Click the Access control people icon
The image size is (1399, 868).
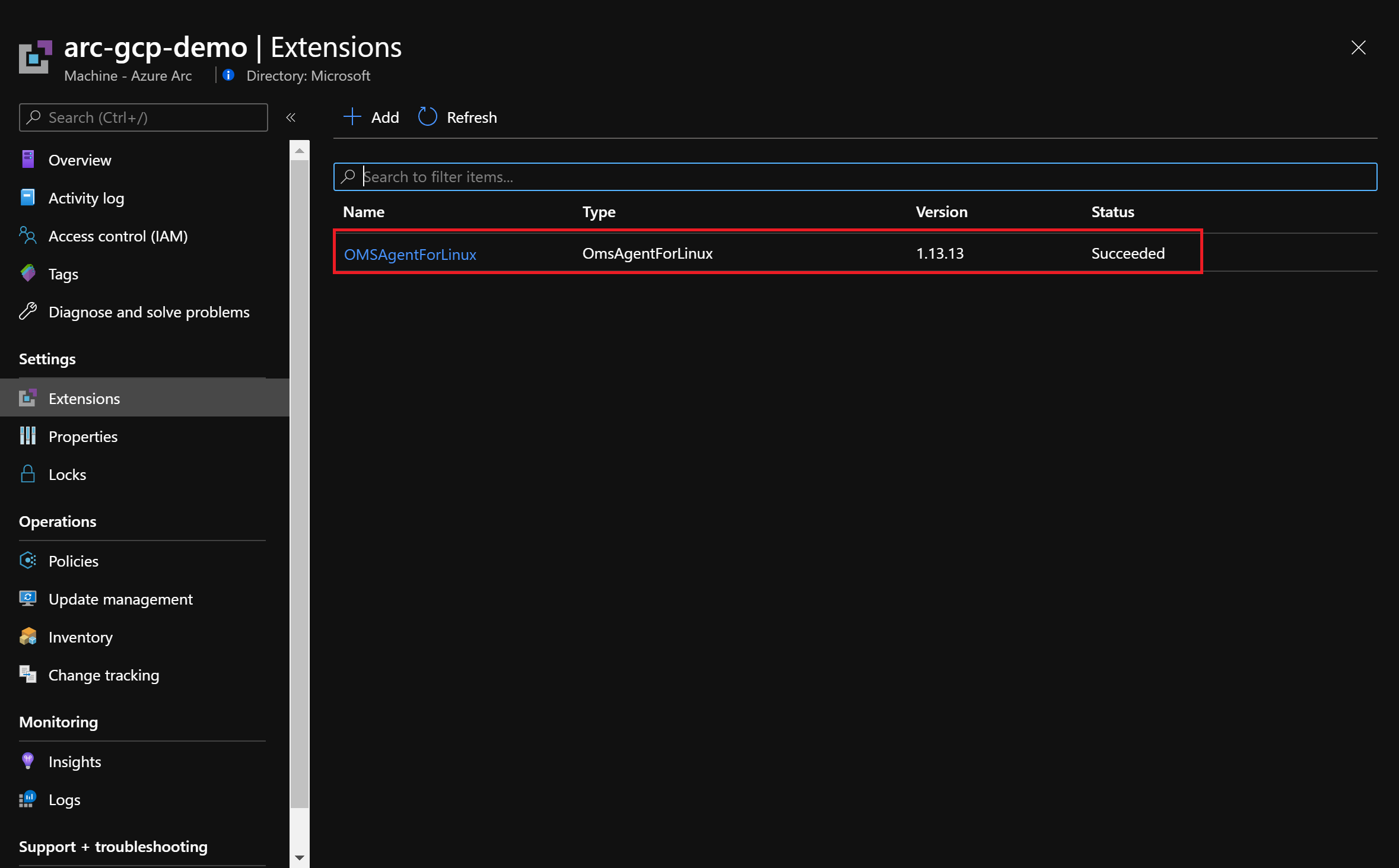point(28,236)
